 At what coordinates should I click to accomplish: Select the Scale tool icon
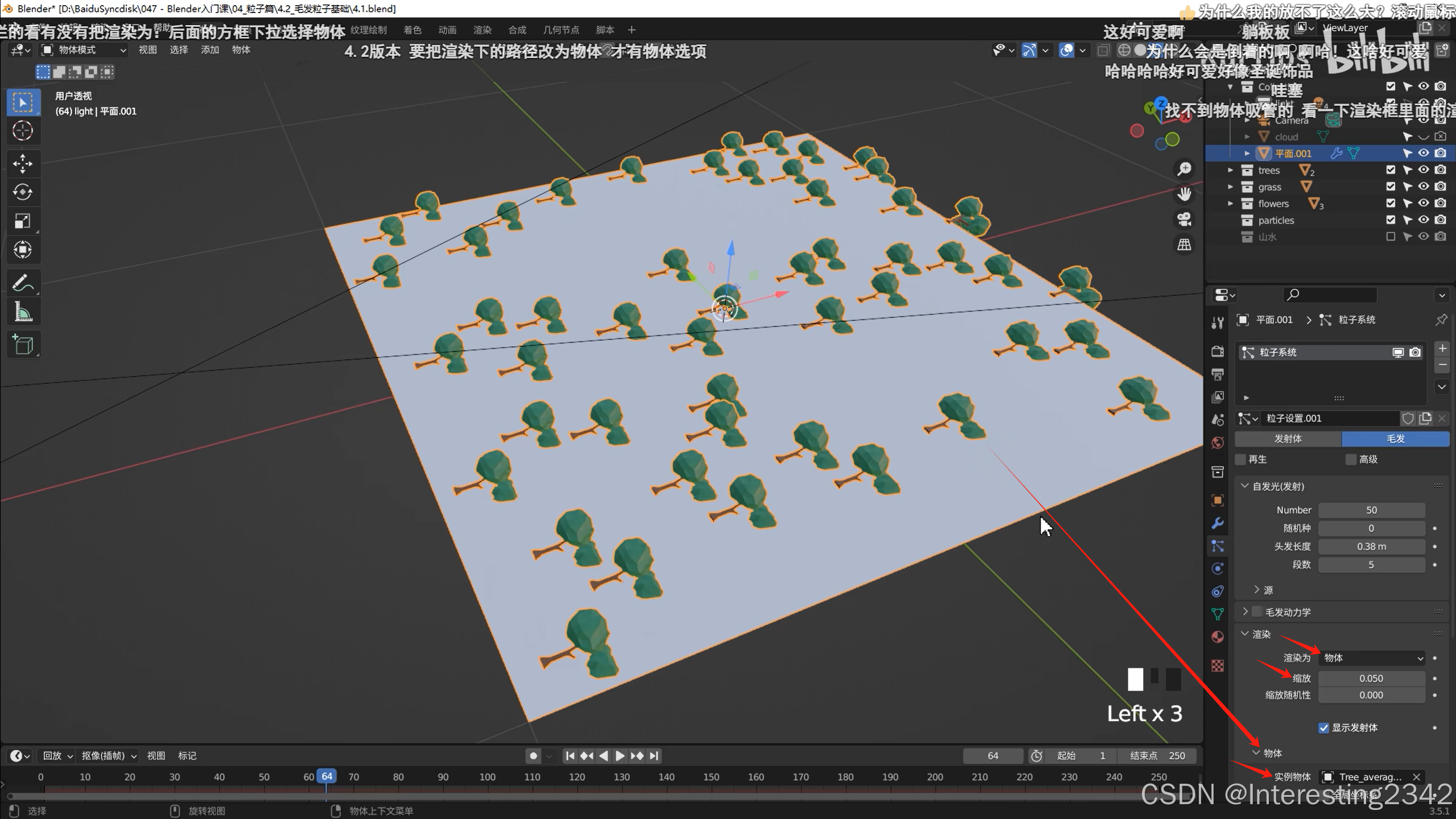pyautogui.click(x=23, y=221)
